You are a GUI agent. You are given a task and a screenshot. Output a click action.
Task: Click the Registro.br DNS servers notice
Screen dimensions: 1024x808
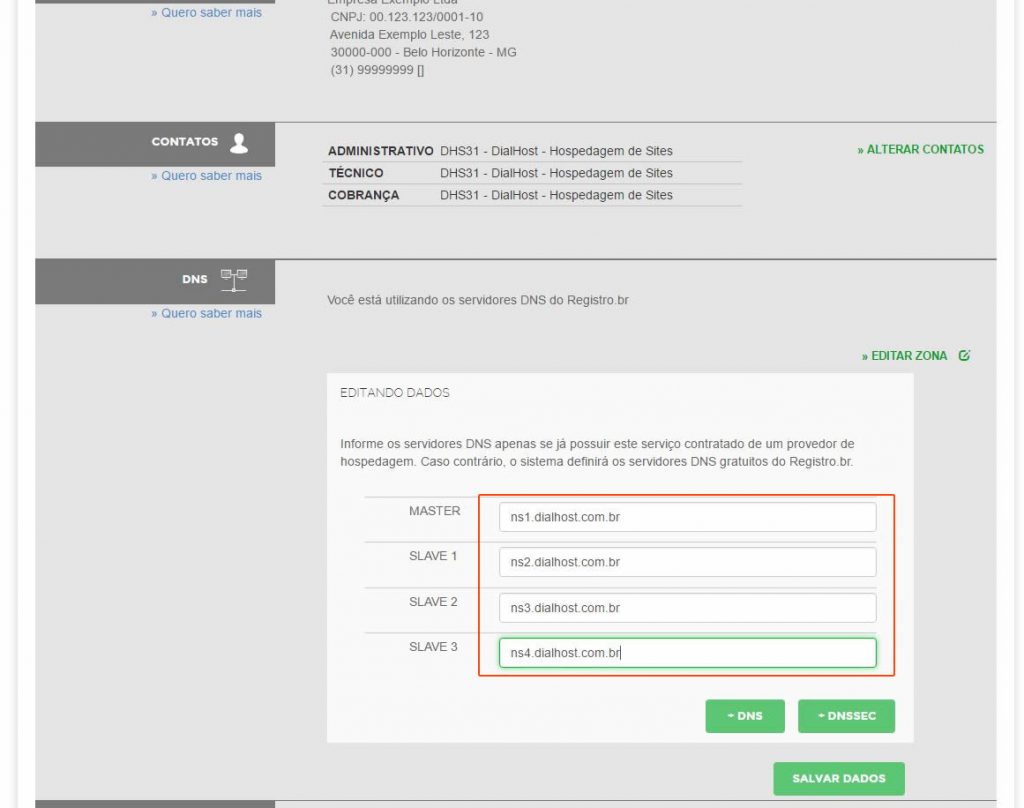coord(477,300)
